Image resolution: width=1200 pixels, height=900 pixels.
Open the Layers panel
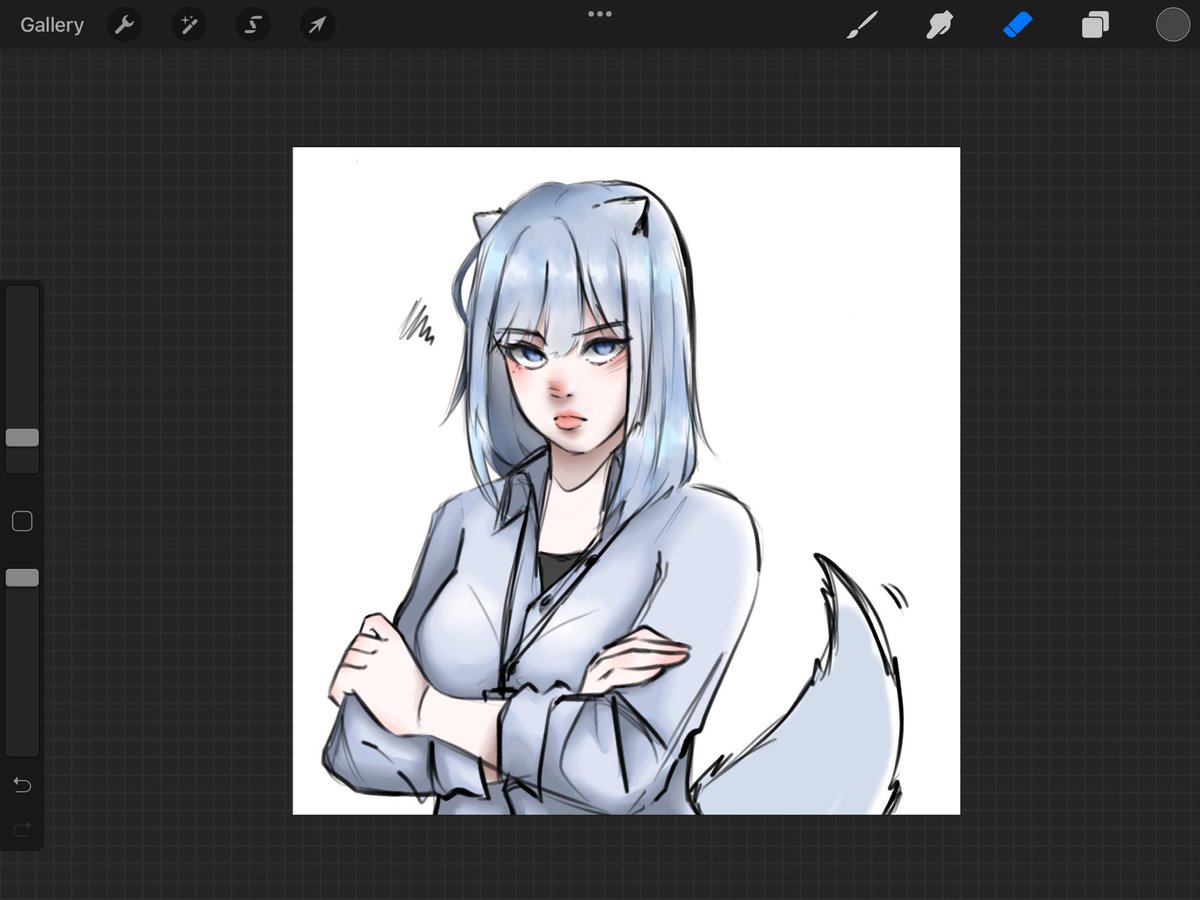pos(1095,25)
